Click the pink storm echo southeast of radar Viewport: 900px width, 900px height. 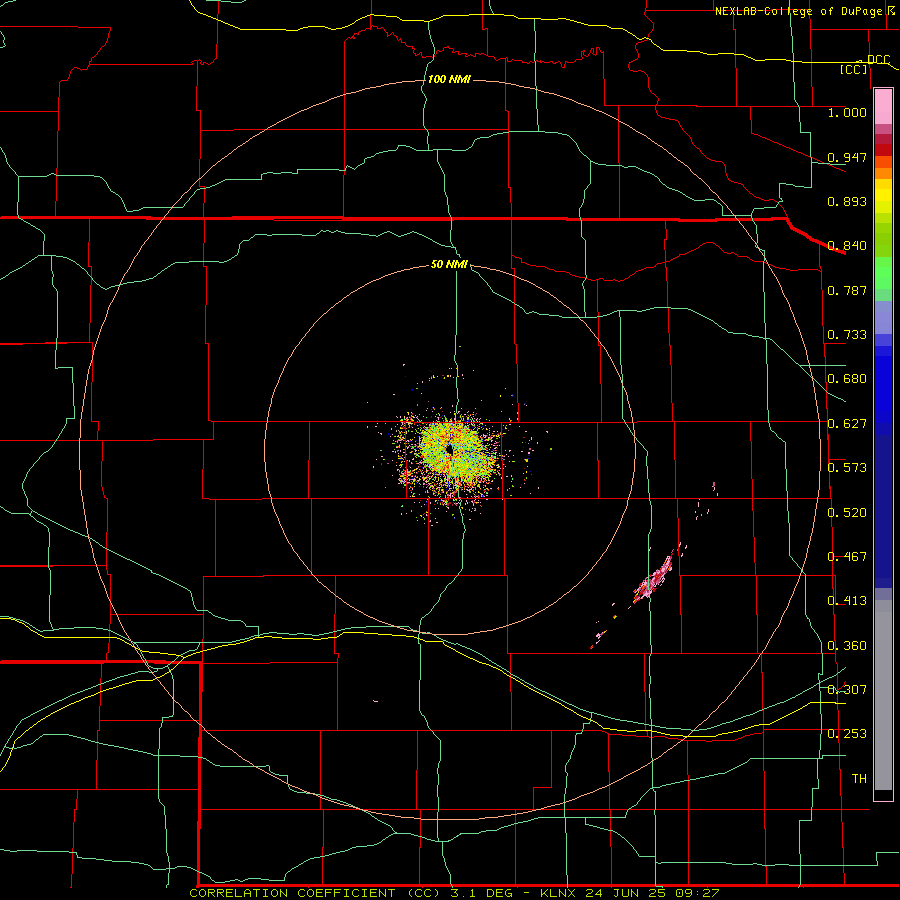click(654, 579)
